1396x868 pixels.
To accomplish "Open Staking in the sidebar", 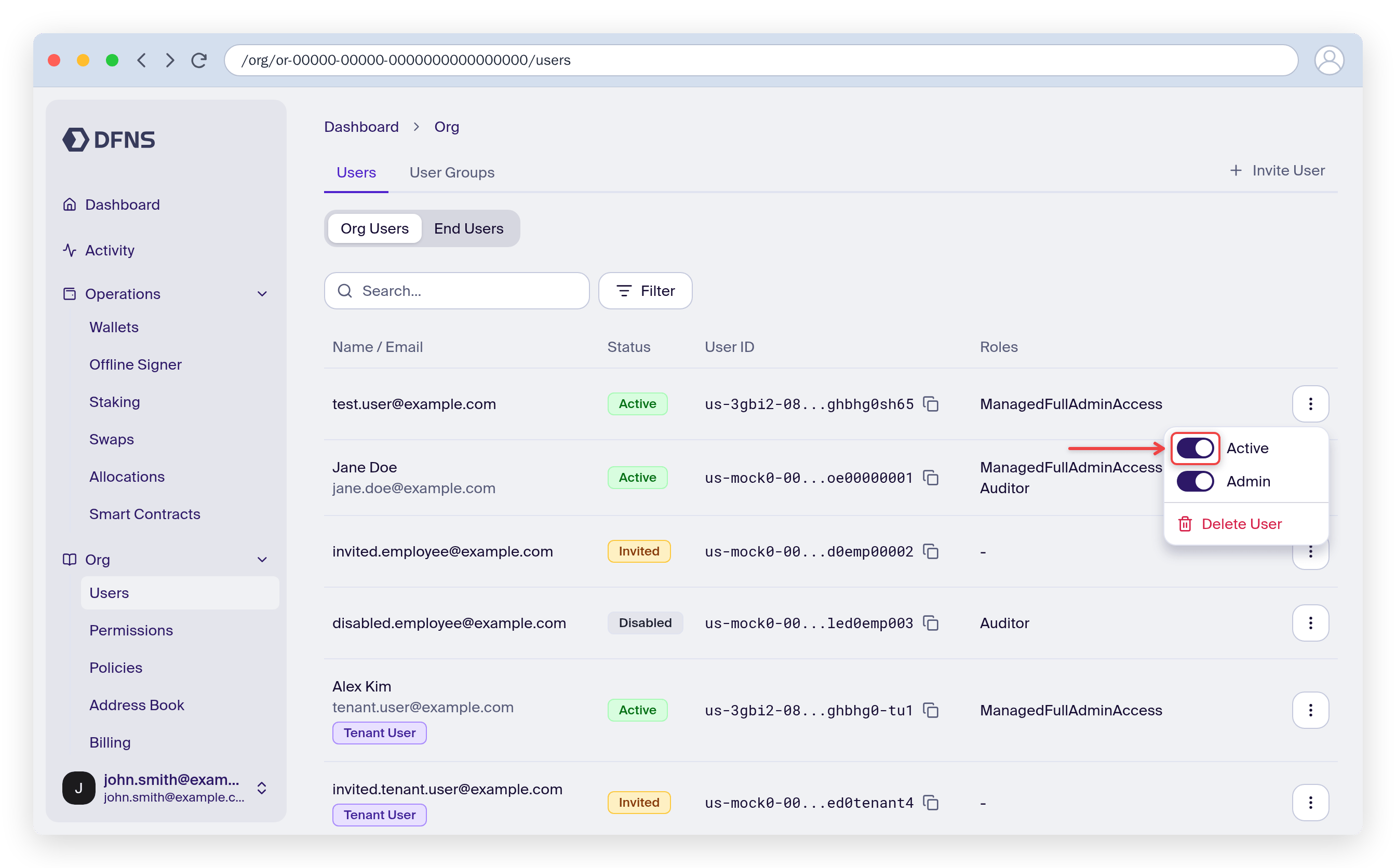I will [x=114, y=402].
